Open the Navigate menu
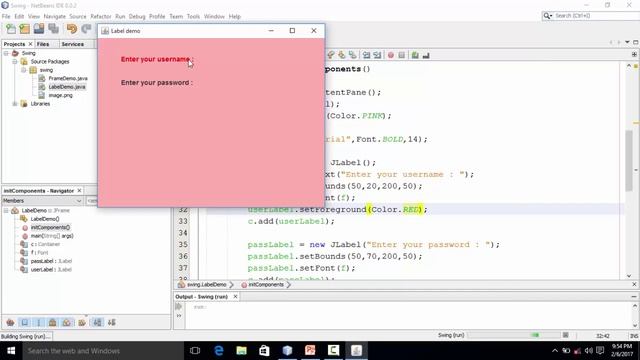 tap(55, 16)
